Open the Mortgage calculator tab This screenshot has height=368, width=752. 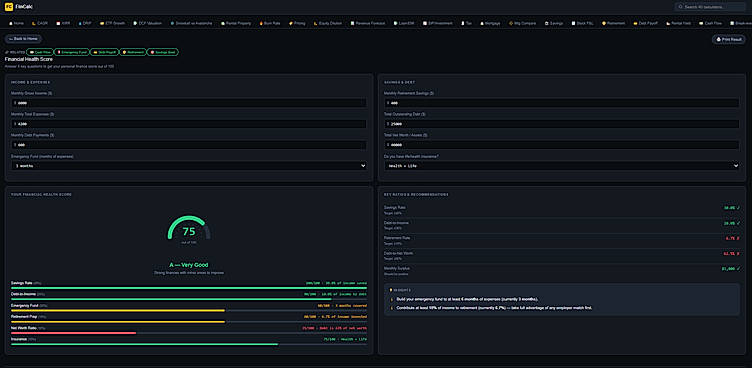[x=490, y=23]
